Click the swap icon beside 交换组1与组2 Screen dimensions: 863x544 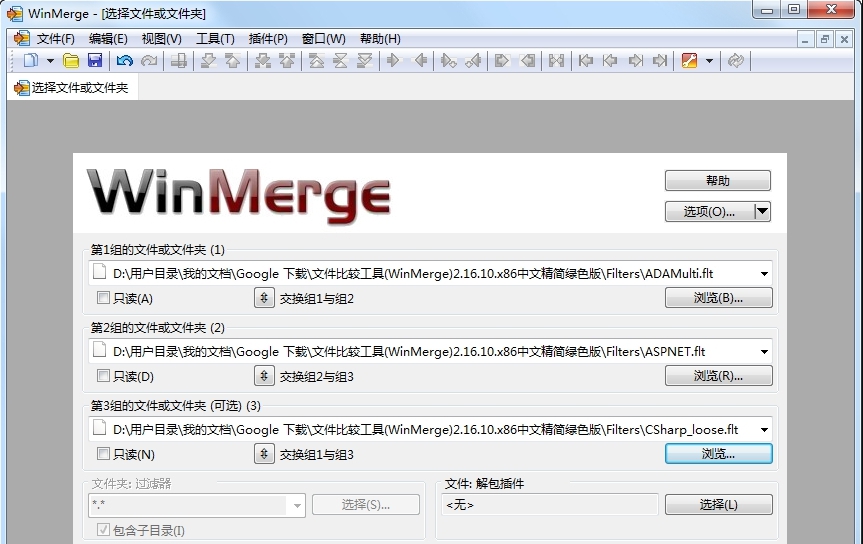coord(264,298)
